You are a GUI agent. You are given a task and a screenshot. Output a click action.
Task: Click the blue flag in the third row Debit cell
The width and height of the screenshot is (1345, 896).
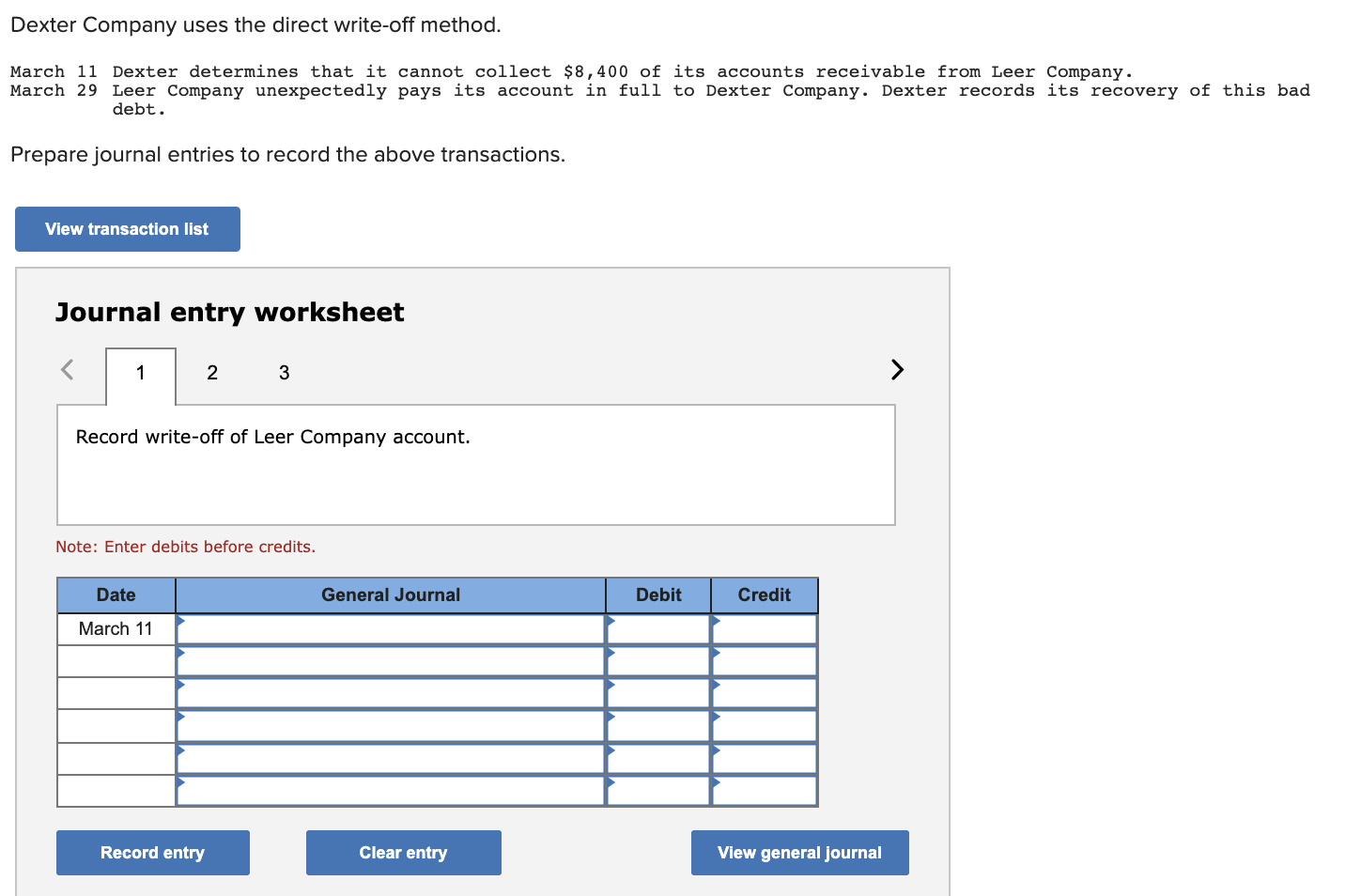[x=611, y=687]
